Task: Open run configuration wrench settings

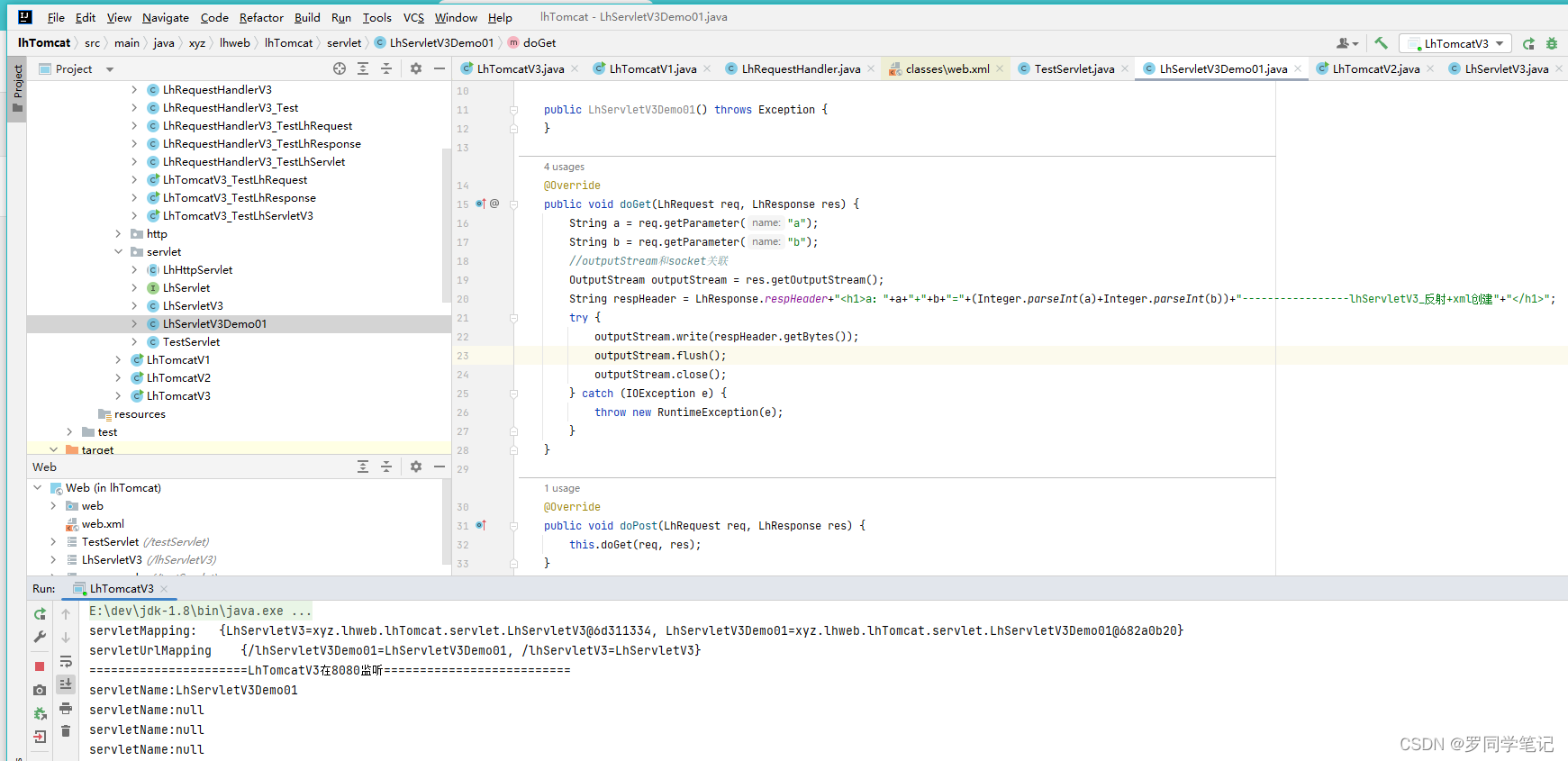Action: click(40, 637)
